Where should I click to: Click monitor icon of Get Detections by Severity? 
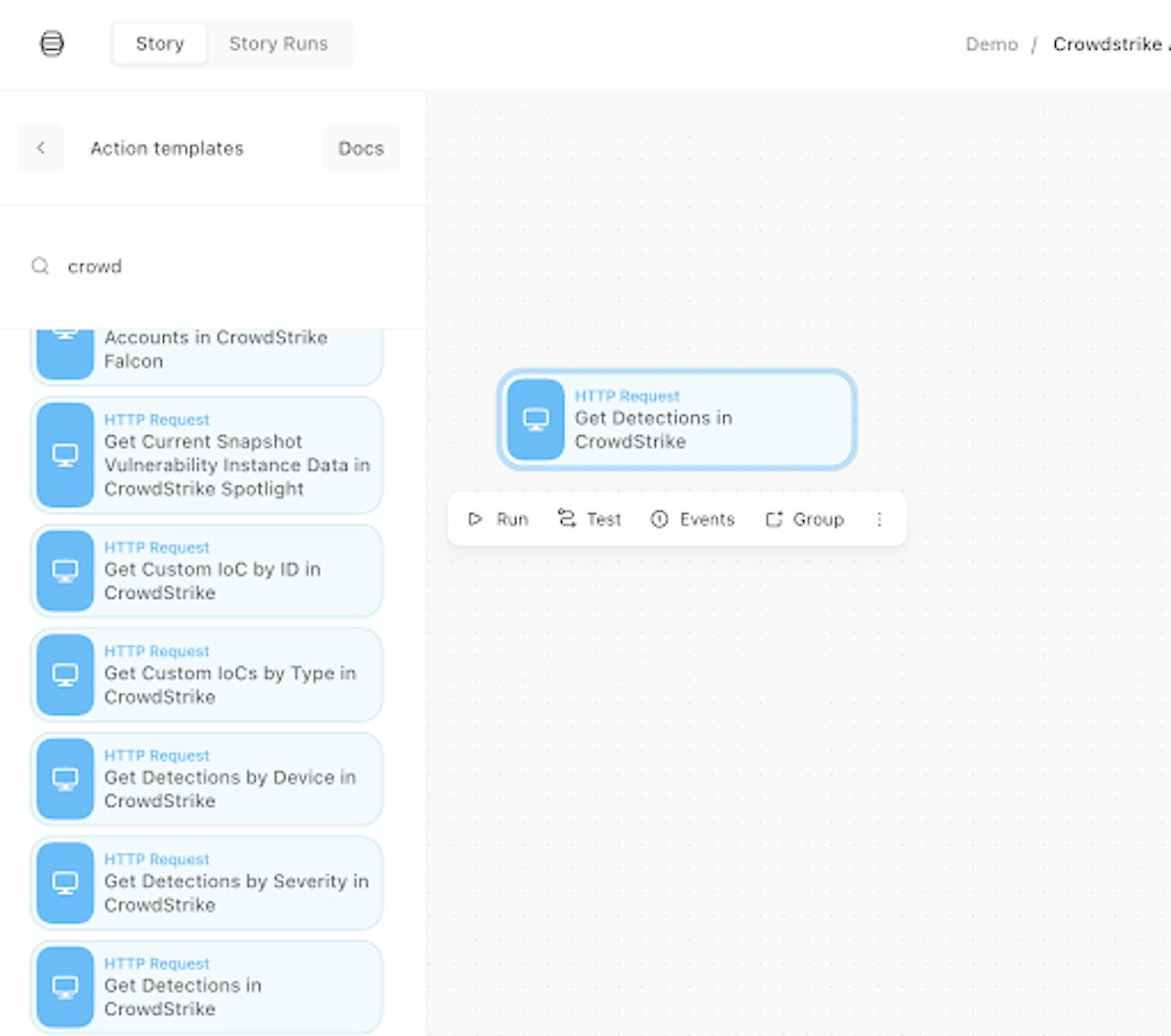[65, 883]
